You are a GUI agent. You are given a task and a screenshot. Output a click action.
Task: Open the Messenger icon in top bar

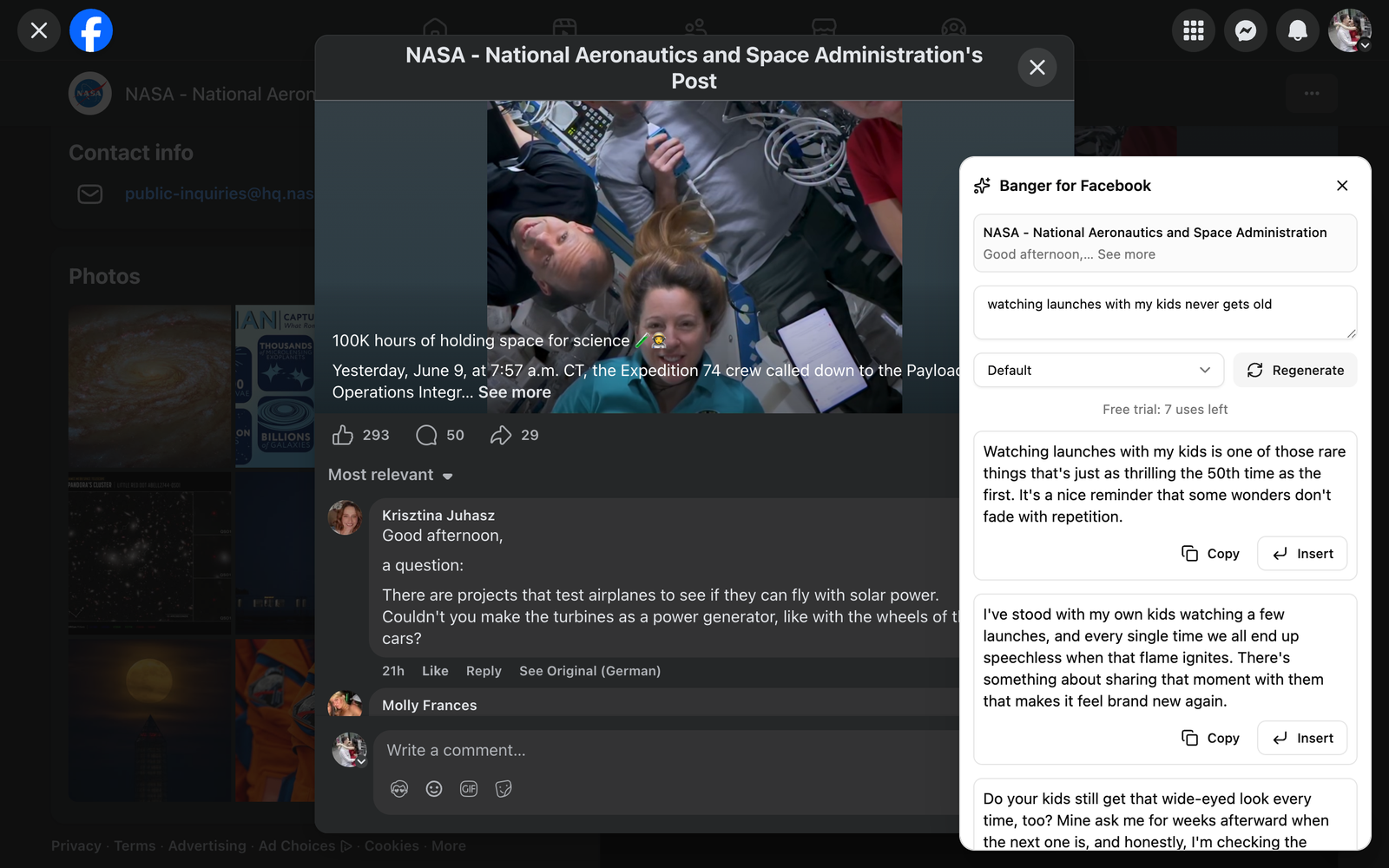point(1246,30)
